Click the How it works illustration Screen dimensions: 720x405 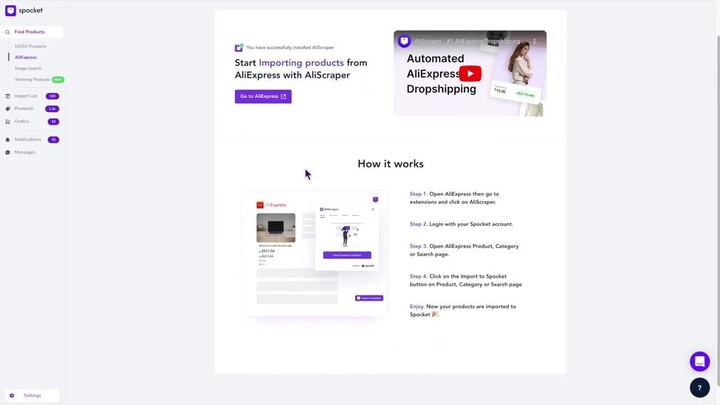click(314, 252)
